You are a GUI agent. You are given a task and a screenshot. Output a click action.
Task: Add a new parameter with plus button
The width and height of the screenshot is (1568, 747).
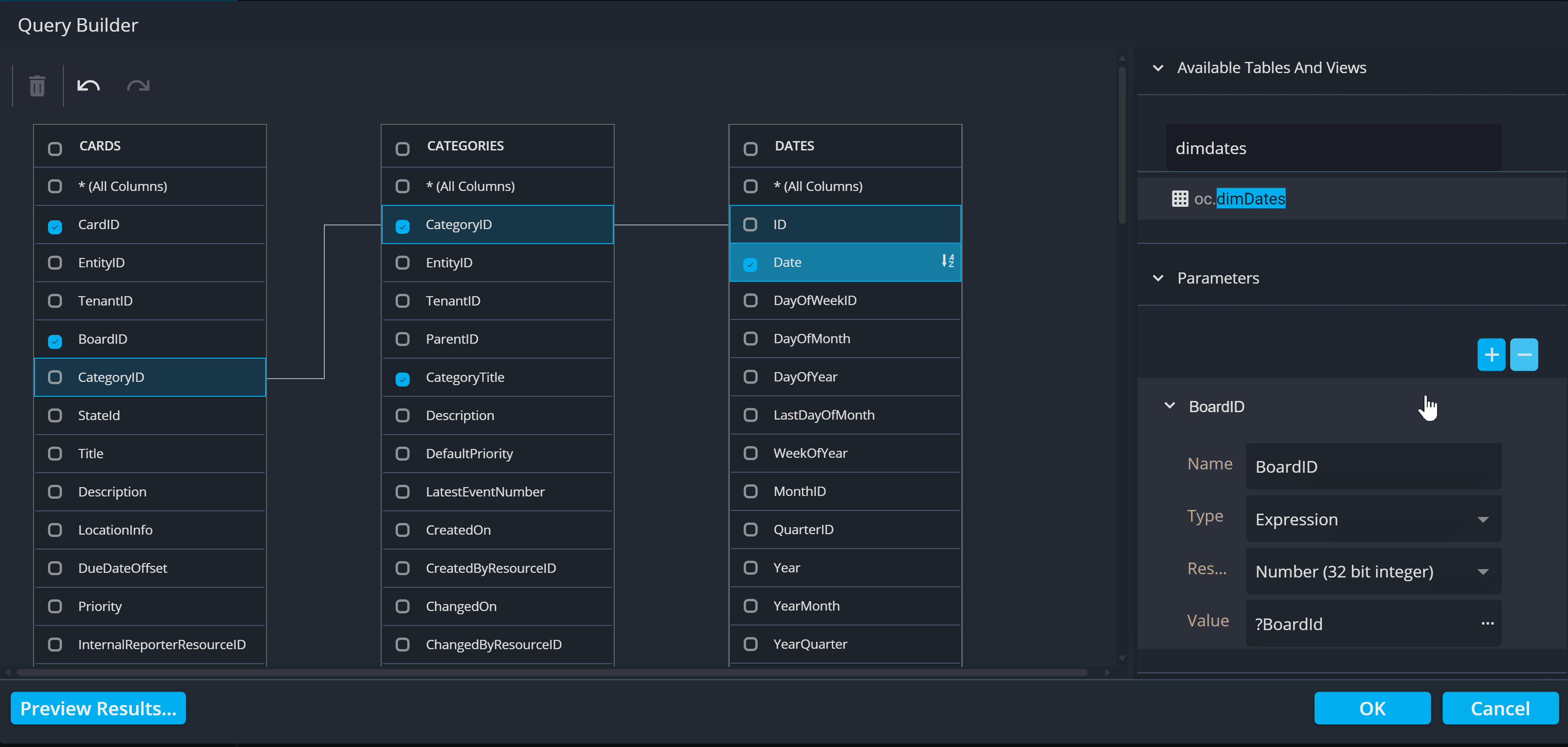(1491, 355)
